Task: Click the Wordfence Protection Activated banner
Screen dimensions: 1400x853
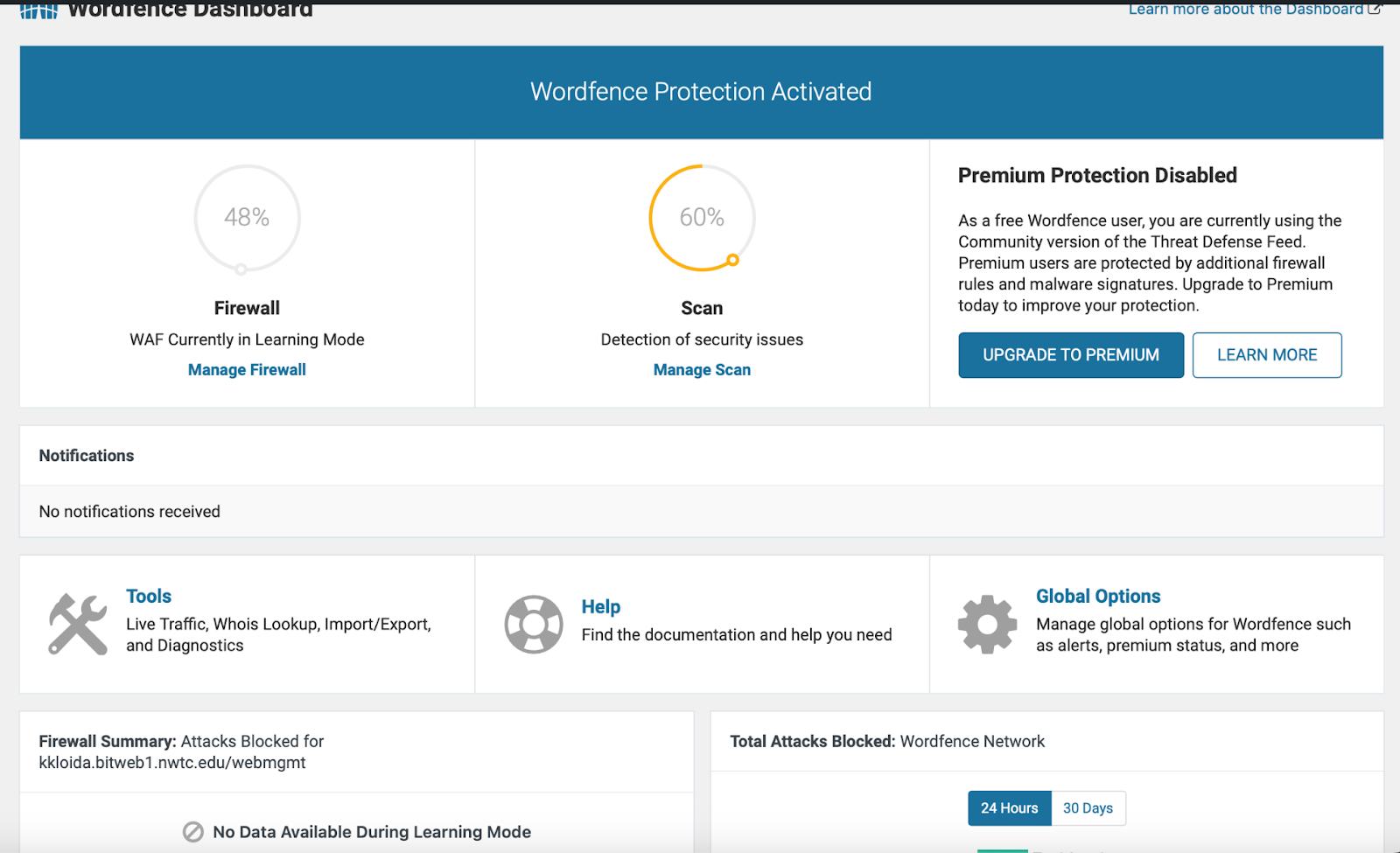Action: click(701, 92)
